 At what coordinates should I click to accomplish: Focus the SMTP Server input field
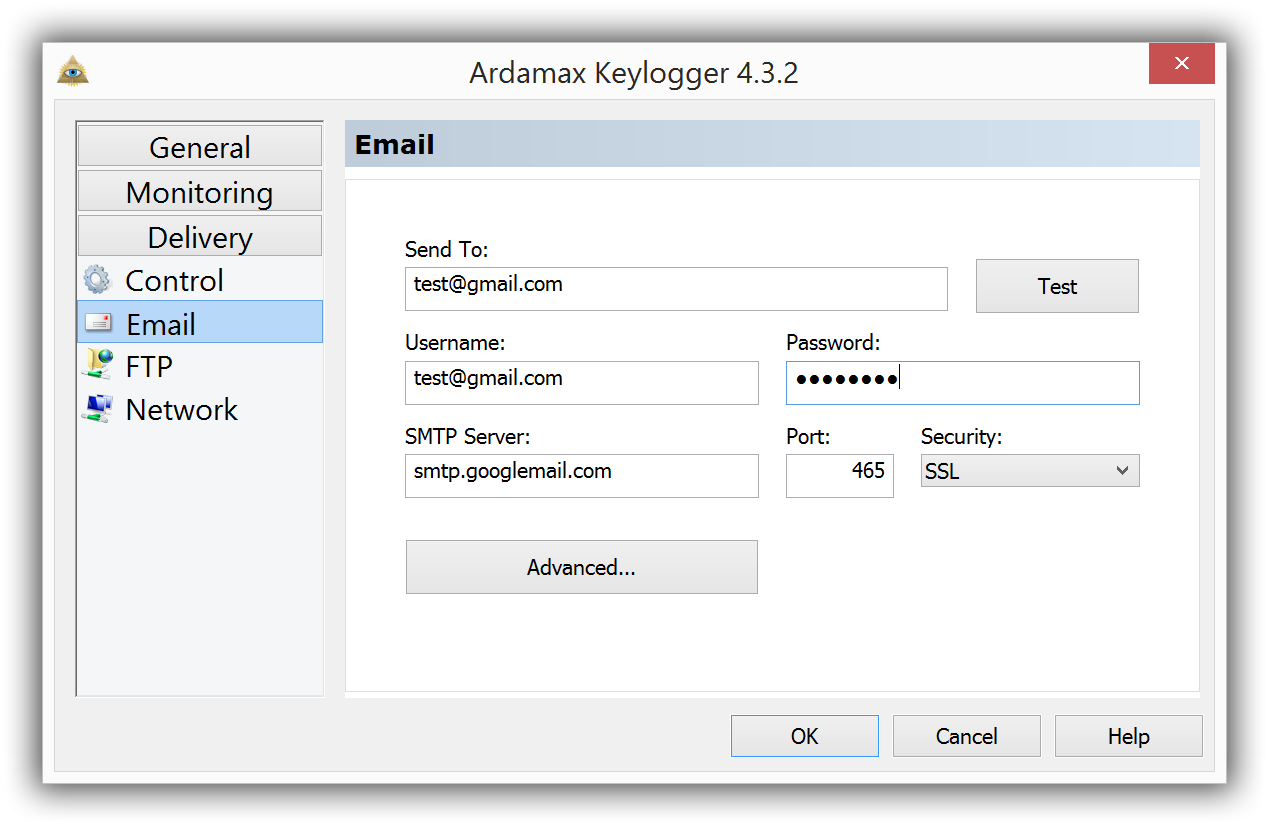[582, 476]
